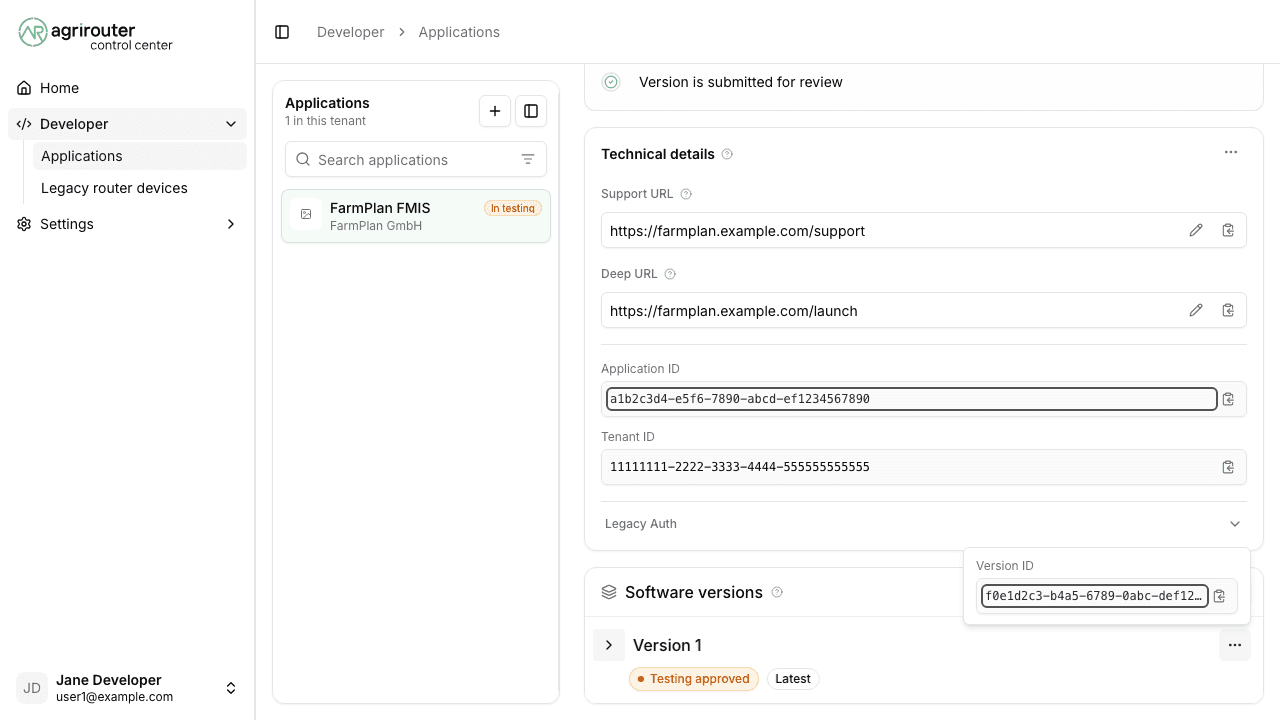Copy the Tenant ID
The height and width of the screenshot is (720, 1280).
click(1228, 467)
